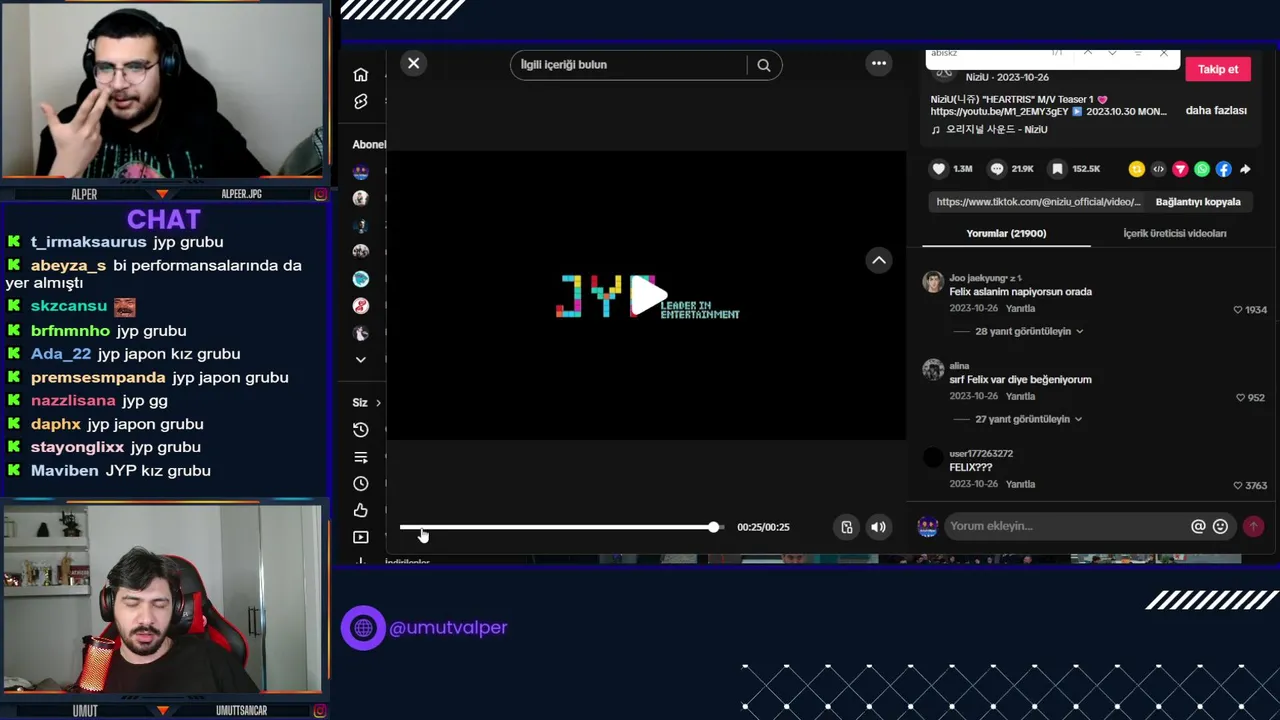Like alina's comment with 952 likes

tap(1242, 398)
